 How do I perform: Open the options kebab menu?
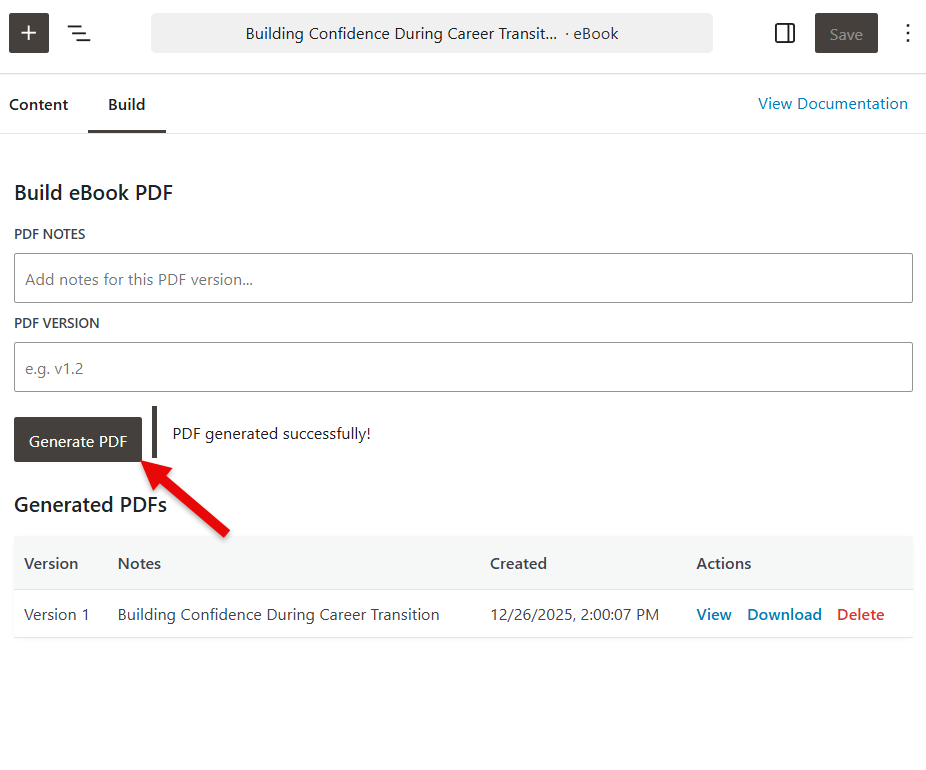(907, 33)
